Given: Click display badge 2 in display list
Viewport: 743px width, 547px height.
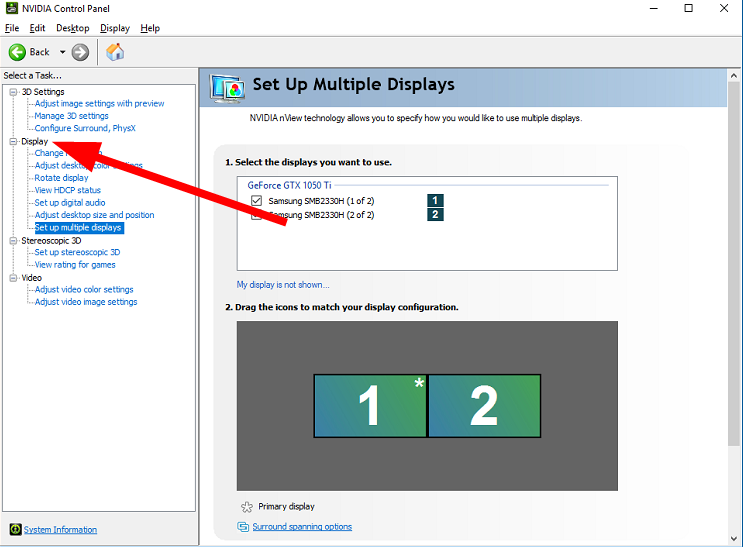Looking at the screenshot, I should point(435,214).
